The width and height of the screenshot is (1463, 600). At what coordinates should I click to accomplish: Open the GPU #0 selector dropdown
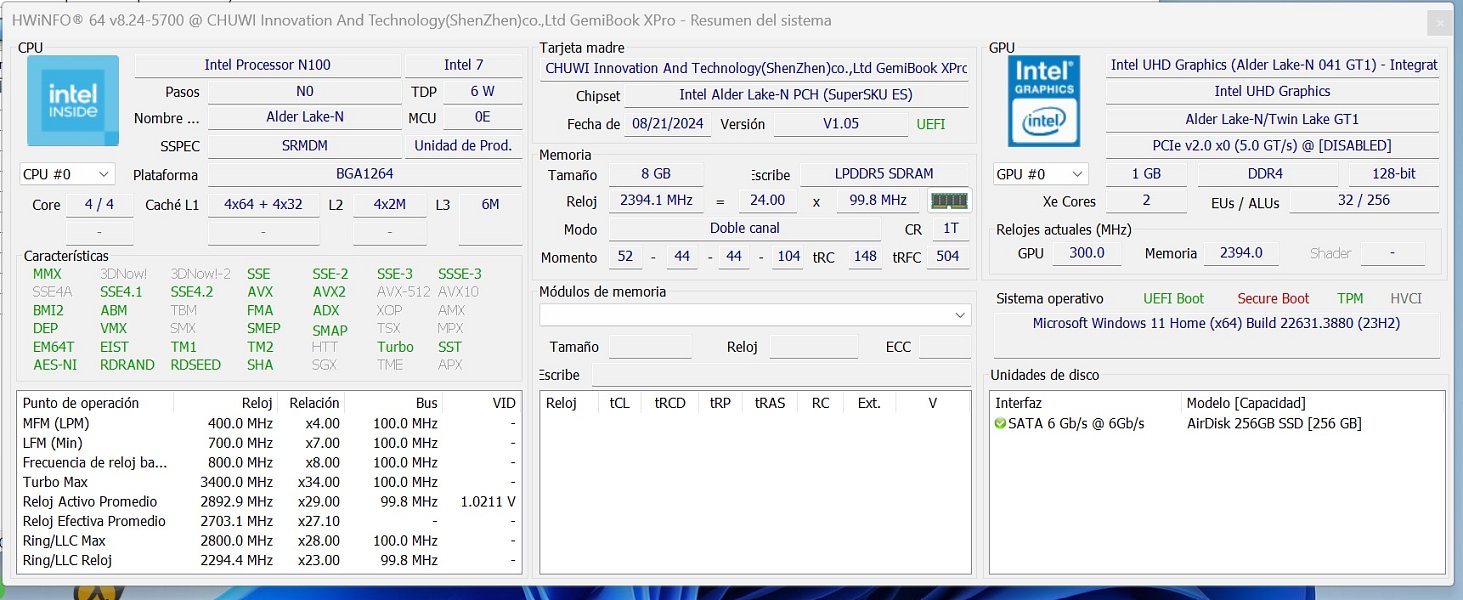(1040, 174)
